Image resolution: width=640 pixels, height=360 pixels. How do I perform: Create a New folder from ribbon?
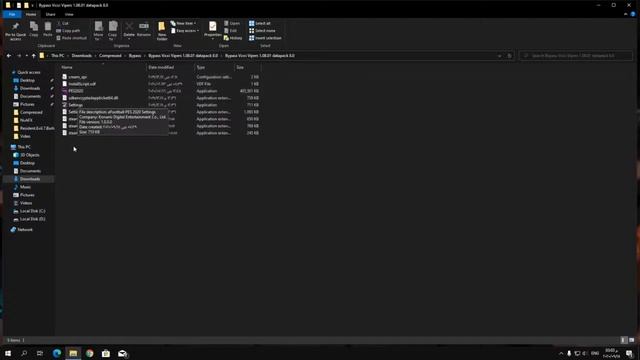click(162, 31)
